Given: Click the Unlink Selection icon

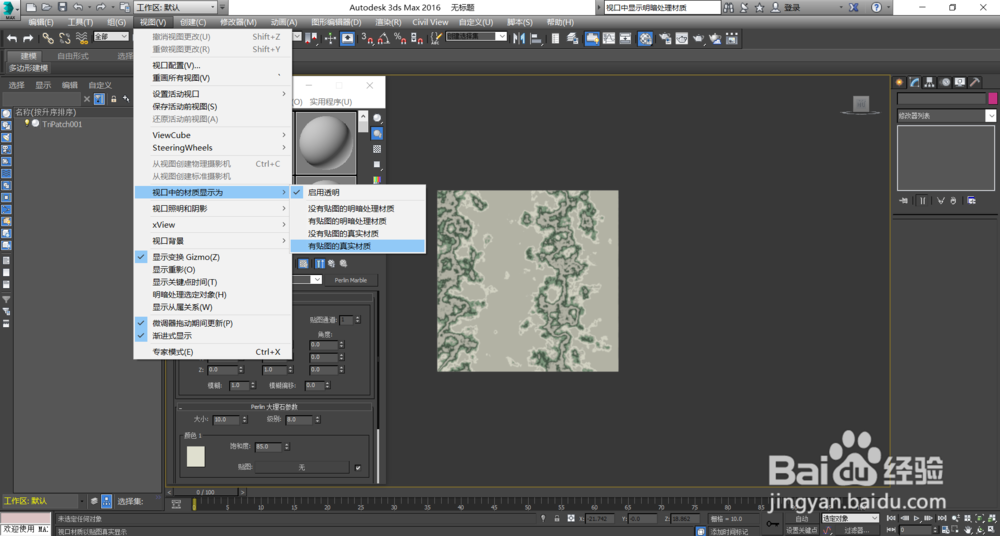Looking at the screenshot, I should click(64, 38).
